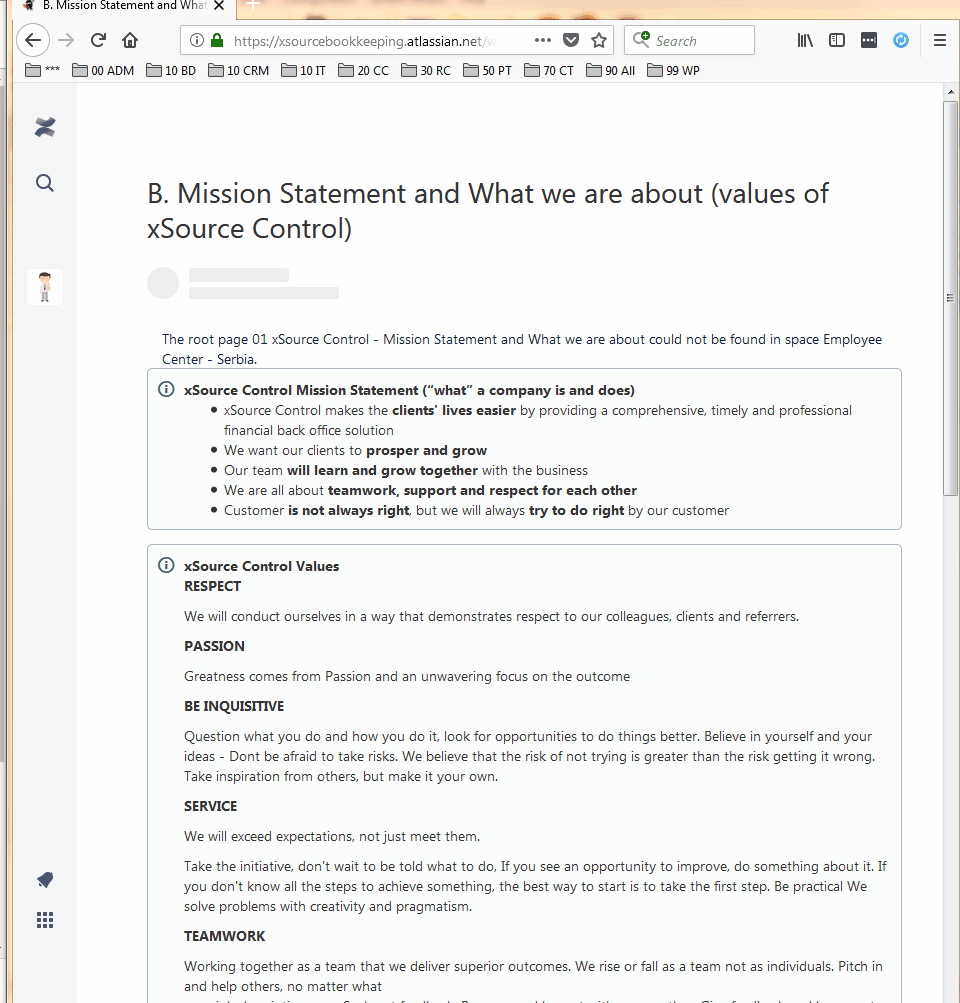Open the 90 All bookmarks folder

[611, 70]
